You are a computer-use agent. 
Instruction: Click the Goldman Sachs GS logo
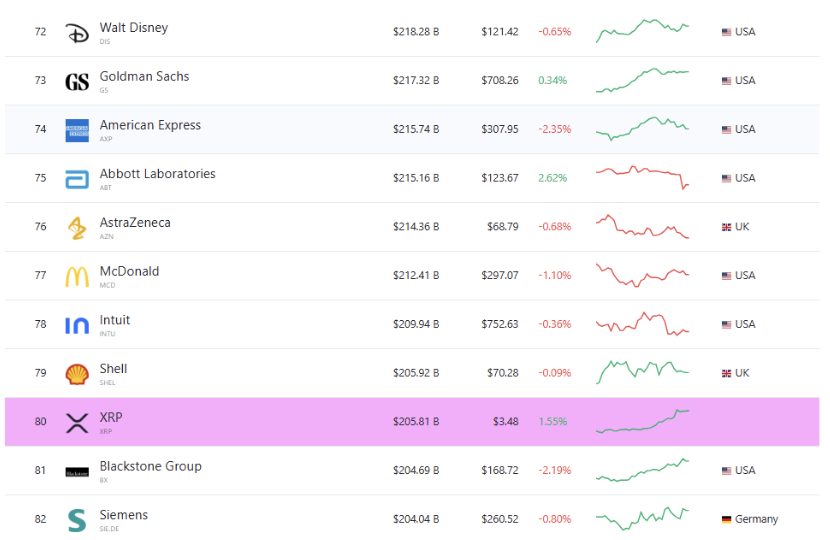click(77, 82)
